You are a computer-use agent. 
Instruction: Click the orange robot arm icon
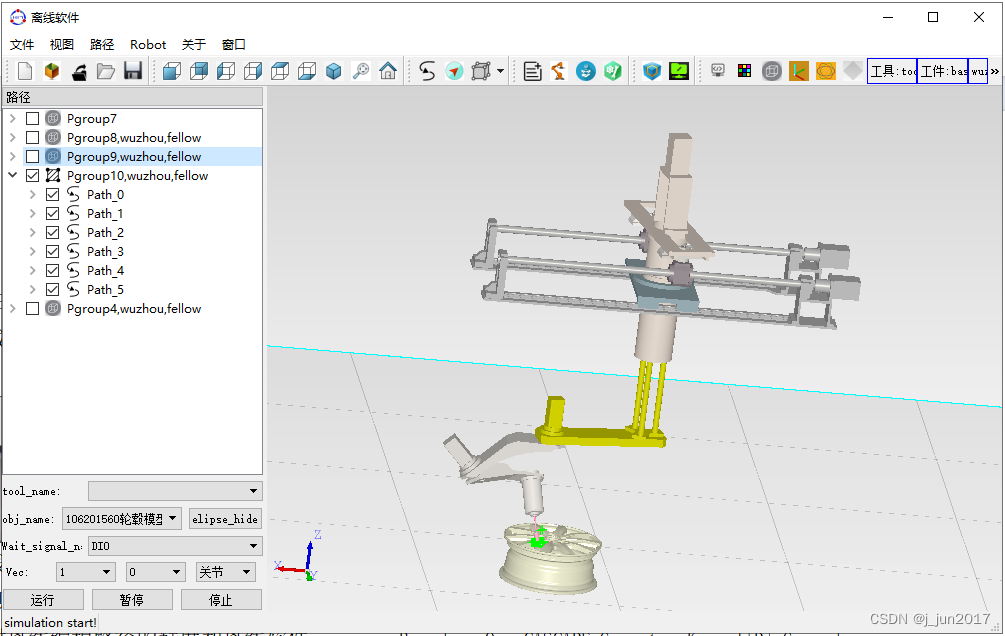click(x=558, y=71)
